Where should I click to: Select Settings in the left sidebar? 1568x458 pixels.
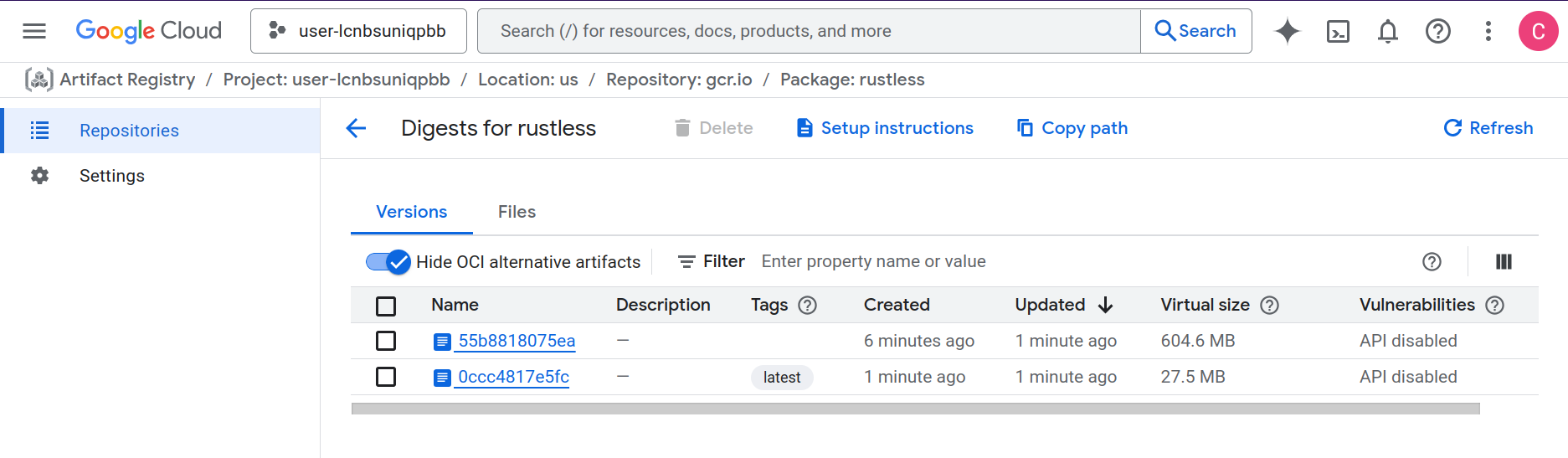tap(112, 176)
